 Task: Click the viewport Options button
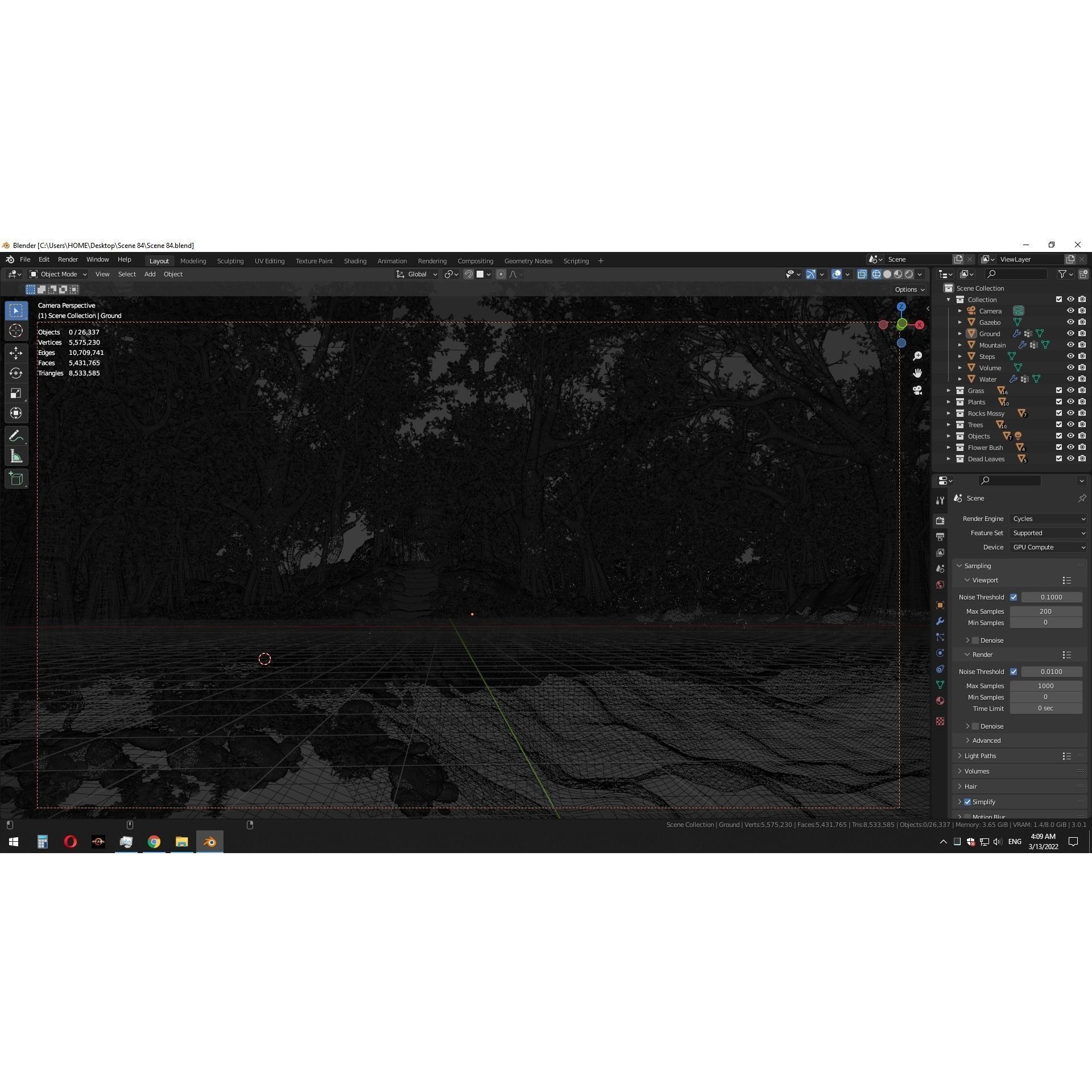pos(909,289)
